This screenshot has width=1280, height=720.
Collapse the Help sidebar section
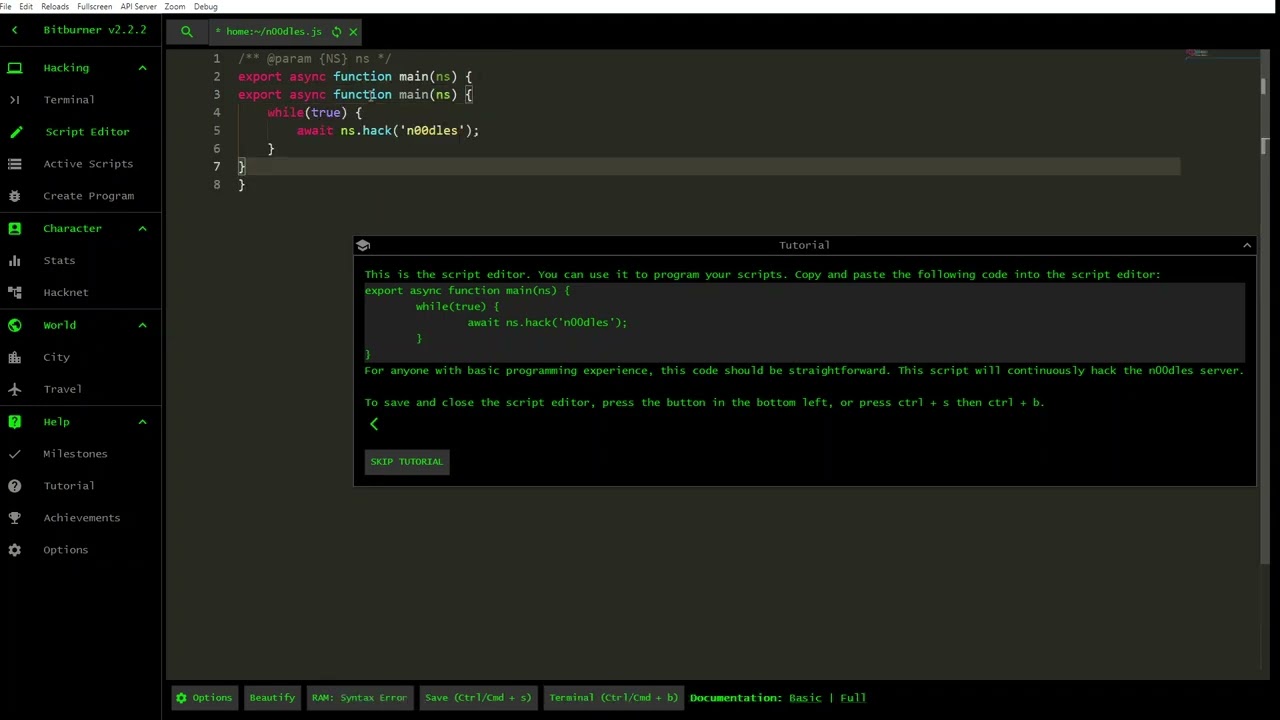142,422
